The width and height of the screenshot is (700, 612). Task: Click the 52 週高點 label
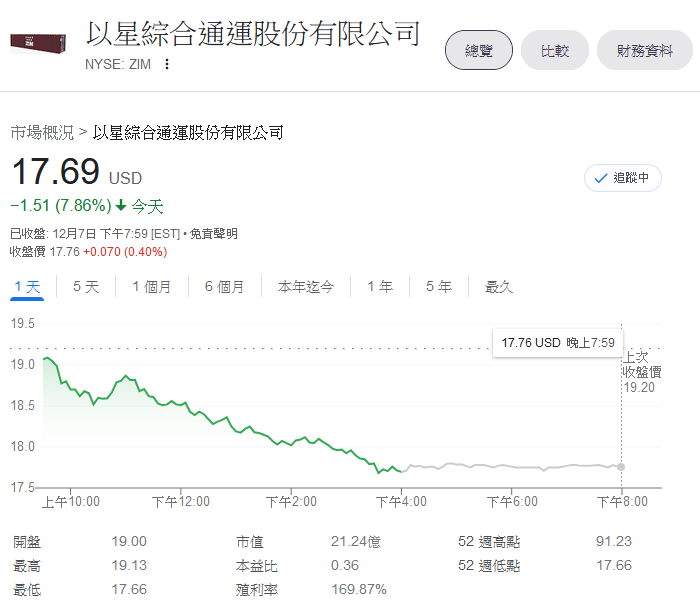coord(489,541)
